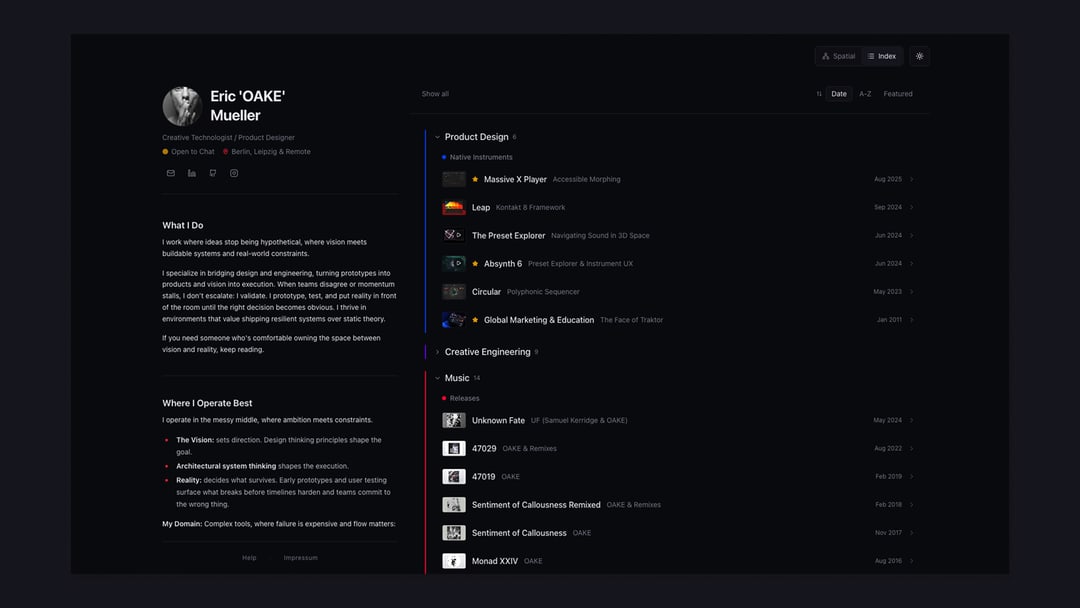Toggle the light/dark theme sun button
The height and width of the screenshot is (608, 1080).
[x=919, y=56]
